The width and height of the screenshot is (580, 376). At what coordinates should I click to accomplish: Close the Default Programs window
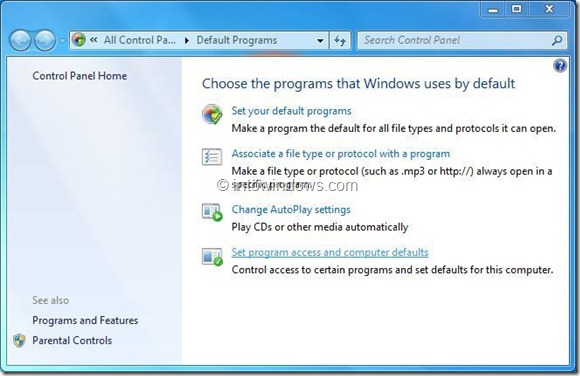tap(549, 9)
